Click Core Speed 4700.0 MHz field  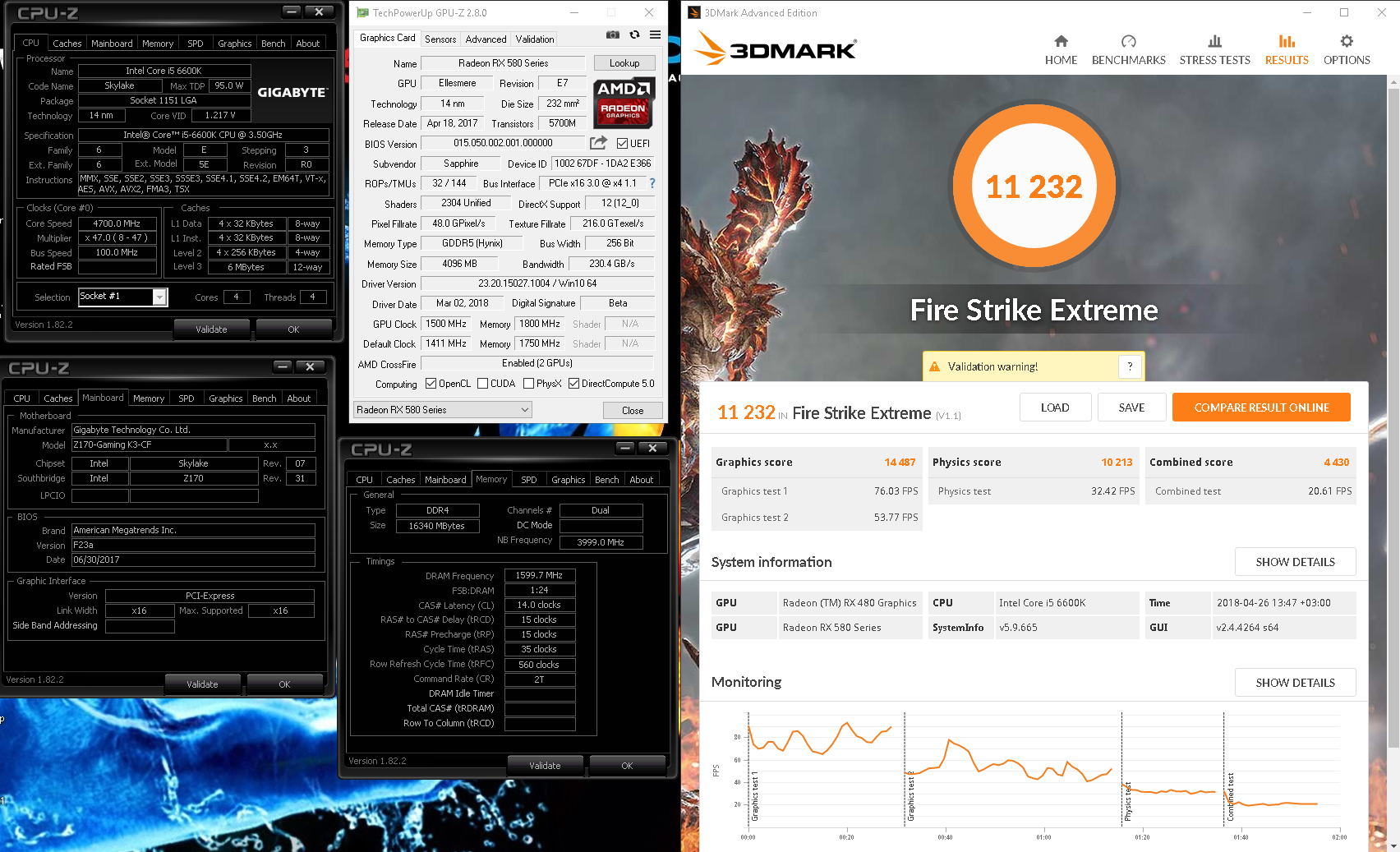click(x=117, y=223)
